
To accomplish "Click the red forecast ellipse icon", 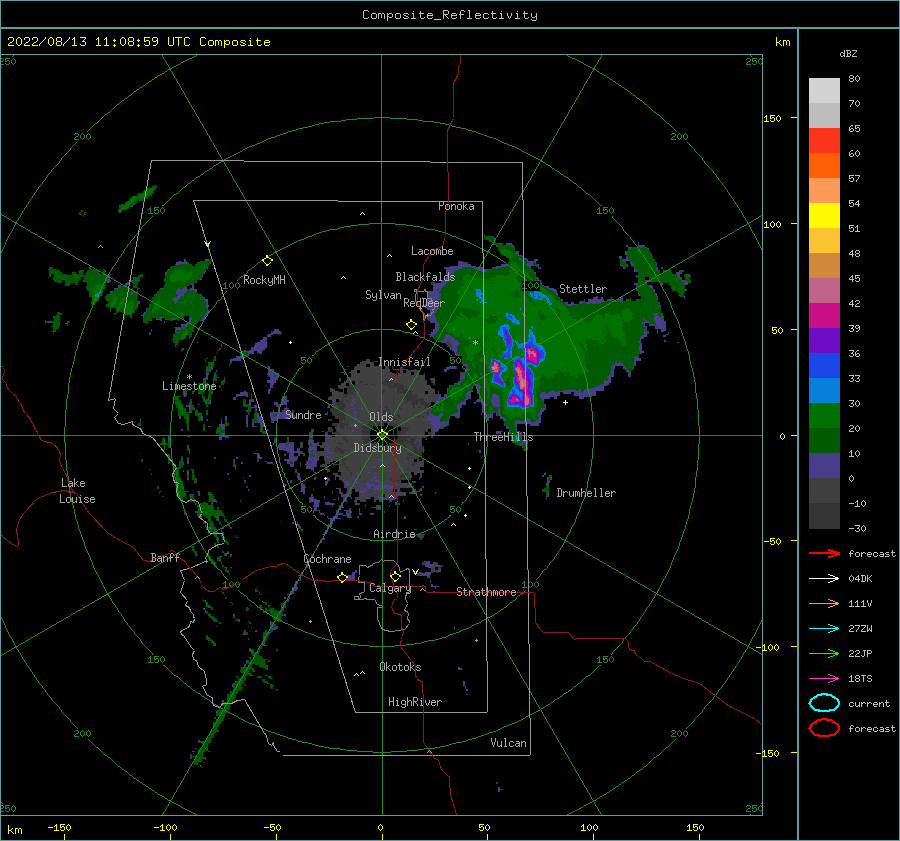I will 824,728.
